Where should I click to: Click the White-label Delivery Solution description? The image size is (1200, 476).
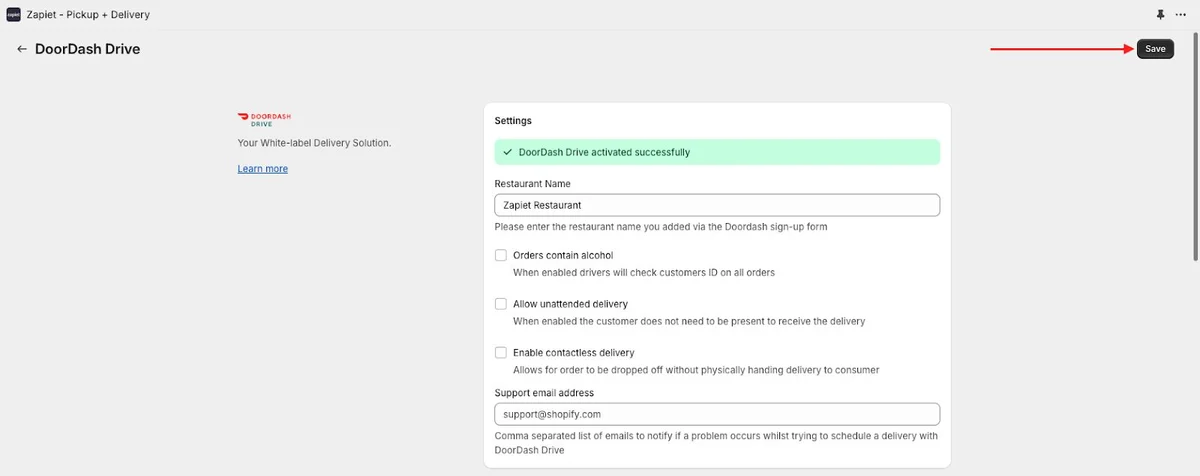(x=314, y=143)
